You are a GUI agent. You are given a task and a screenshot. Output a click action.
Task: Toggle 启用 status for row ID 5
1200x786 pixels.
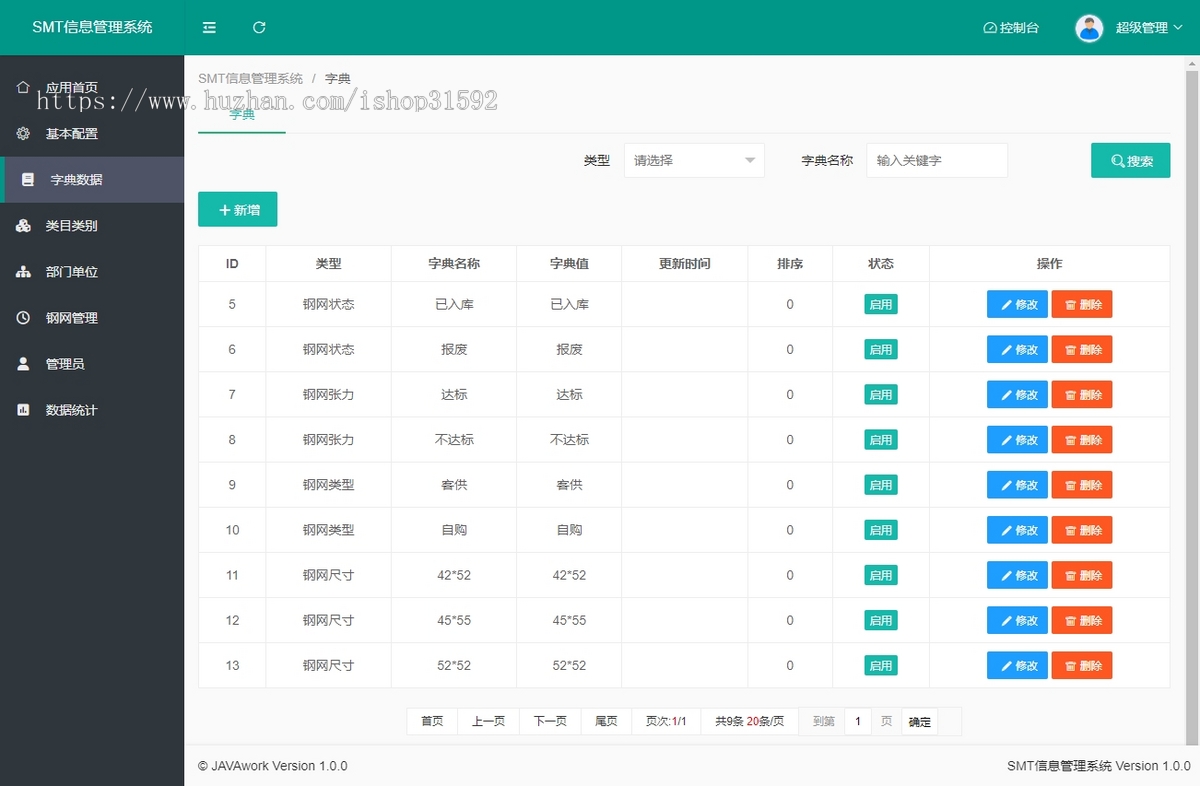881,304
